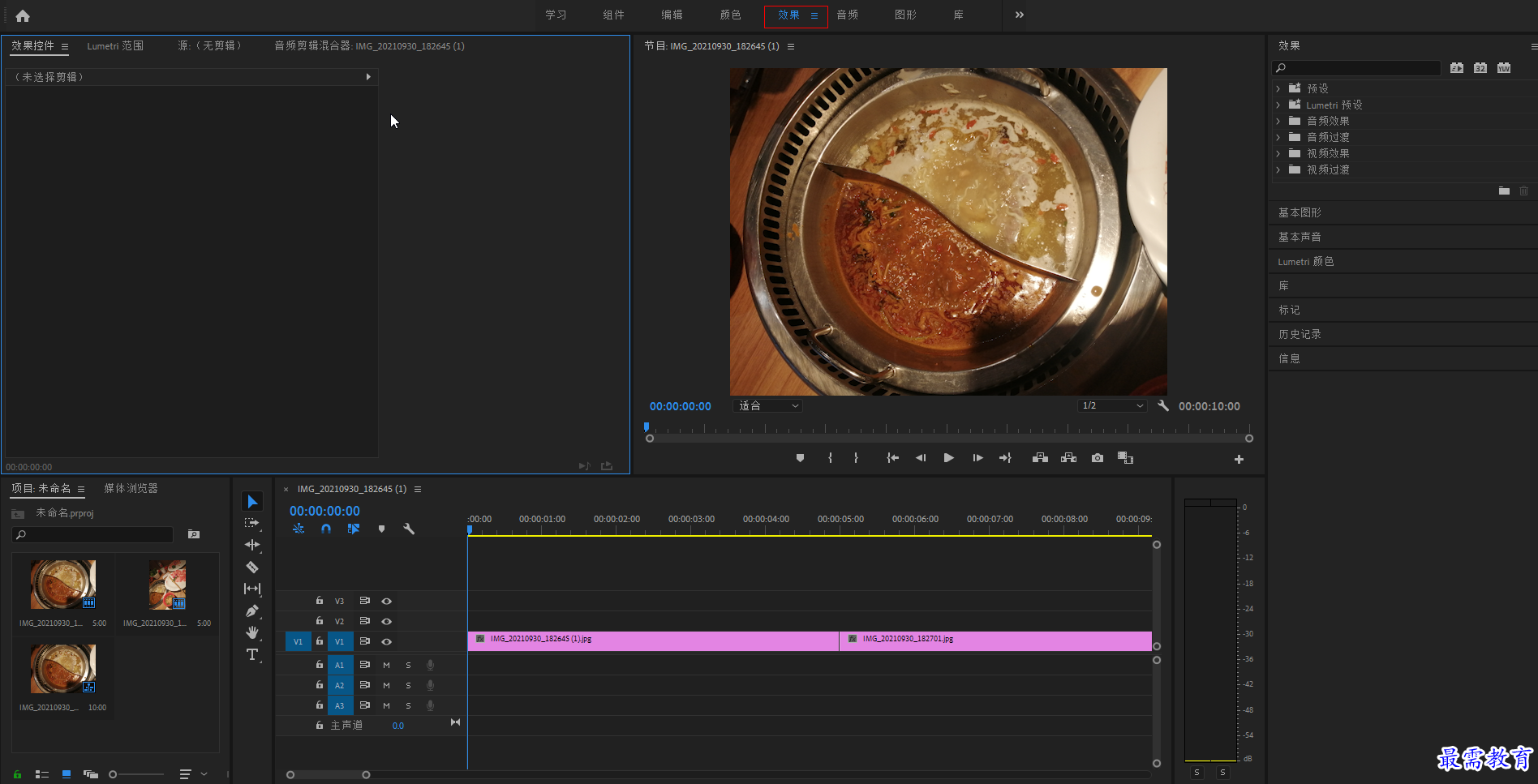Switch to 组件 workspace
The width and height of the screenshot is (1538, 784).
click(613, 15)
